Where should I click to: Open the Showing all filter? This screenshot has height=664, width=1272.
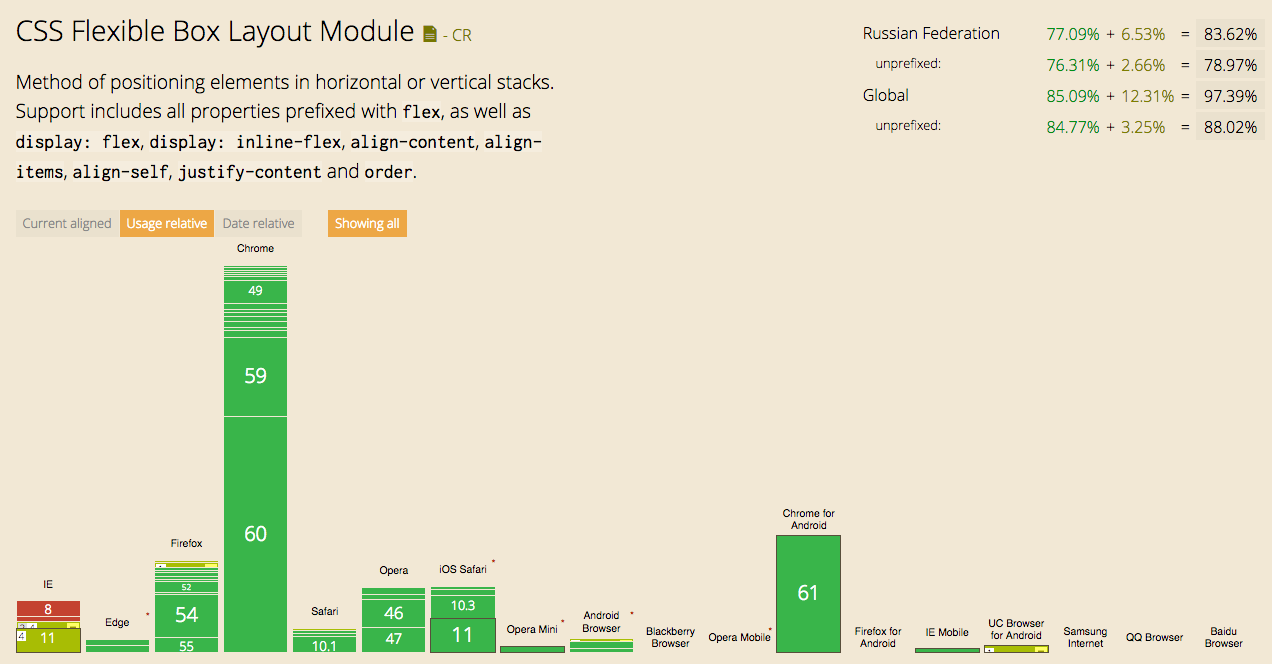point(367,223)
